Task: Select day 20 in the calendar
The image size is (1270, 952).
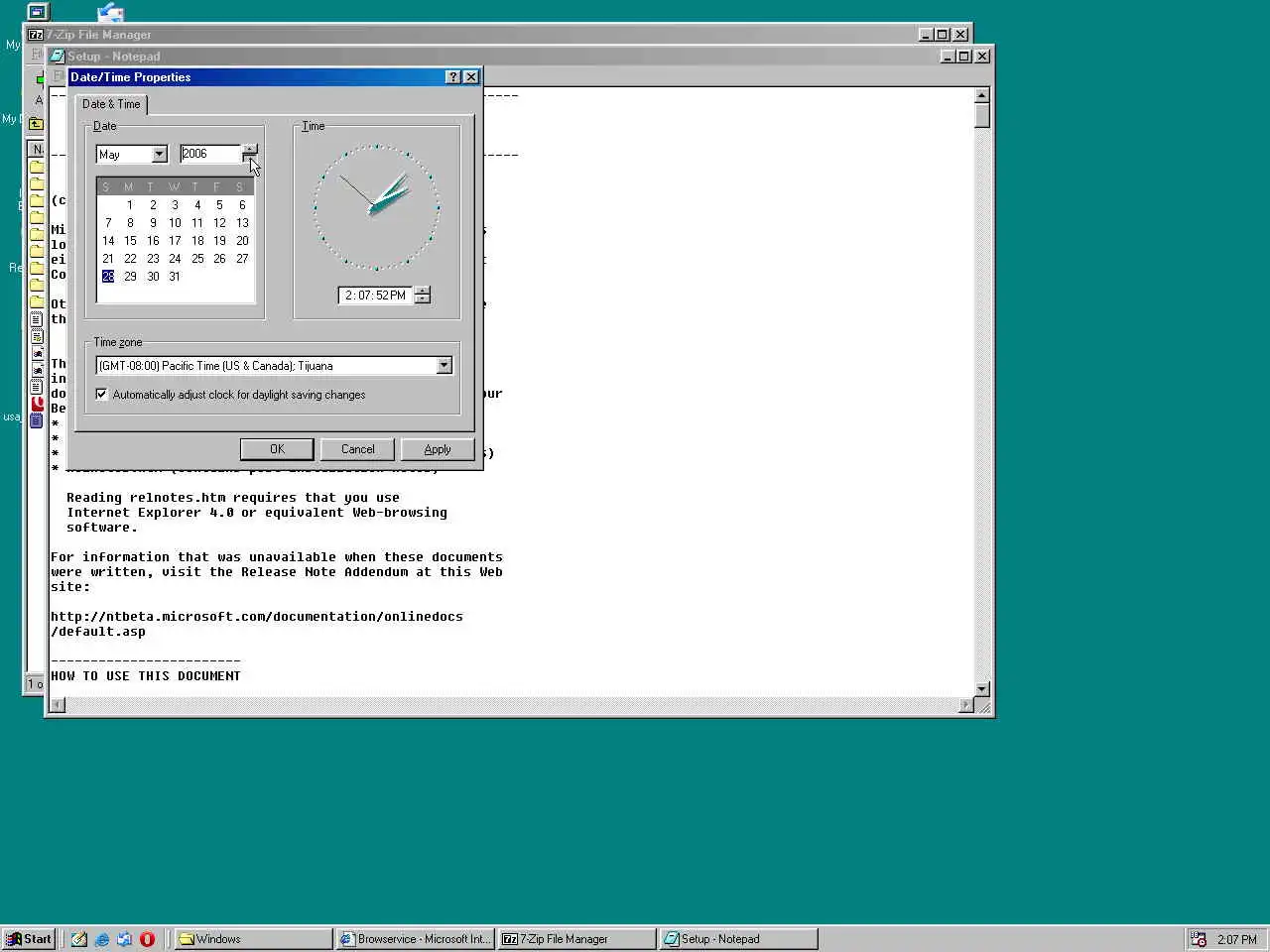Action: coord(242,241)
